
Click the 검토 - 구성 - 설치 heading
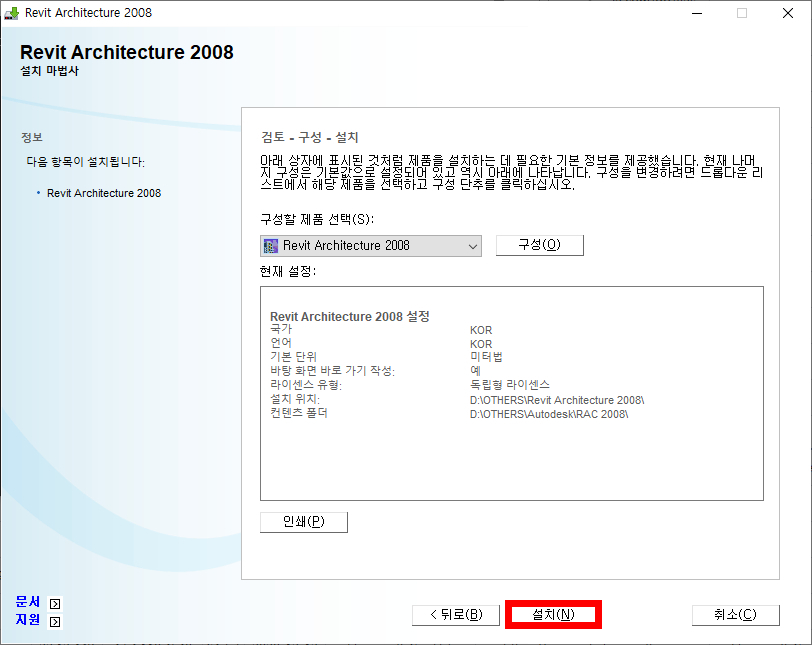(x=310, y=137)
